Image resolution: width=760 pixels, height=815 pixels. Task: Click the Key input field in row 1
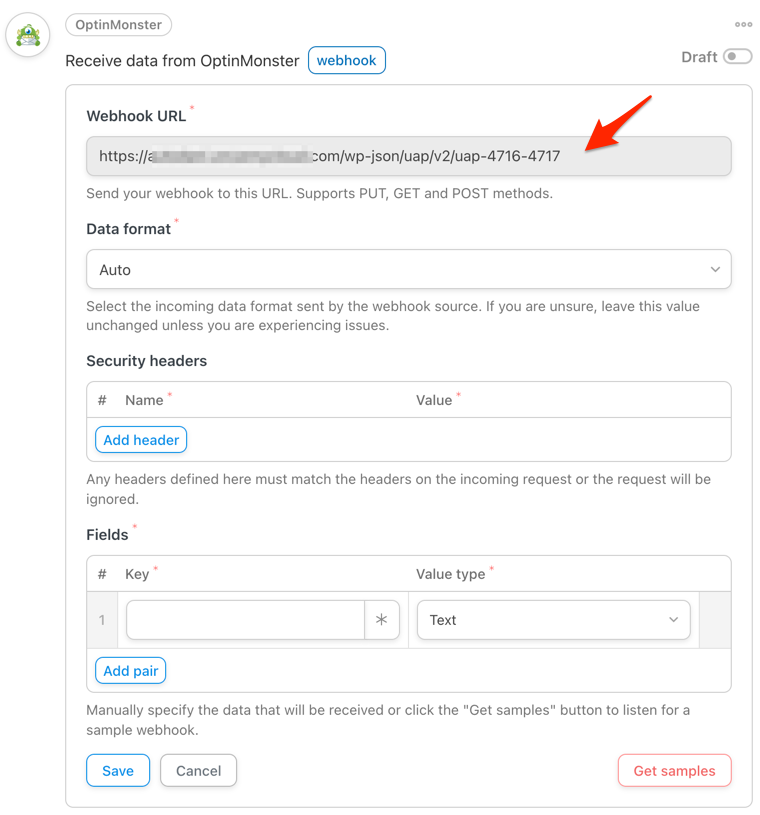click(245, 620)
